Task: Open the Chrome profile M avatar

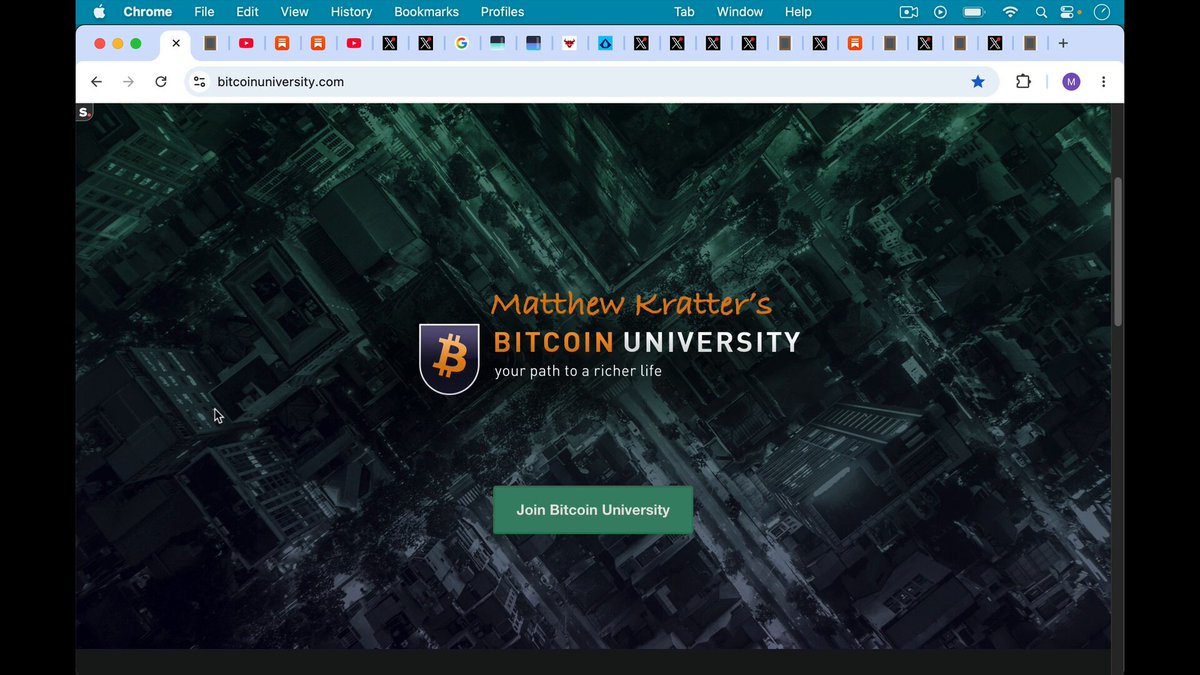Action: tap(1071, 82)
